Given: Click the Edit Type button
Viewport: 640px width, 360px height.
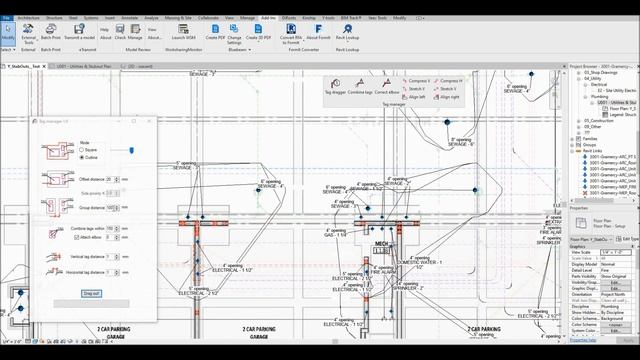Looking at the screenshot, I should [x=628, y=239].
